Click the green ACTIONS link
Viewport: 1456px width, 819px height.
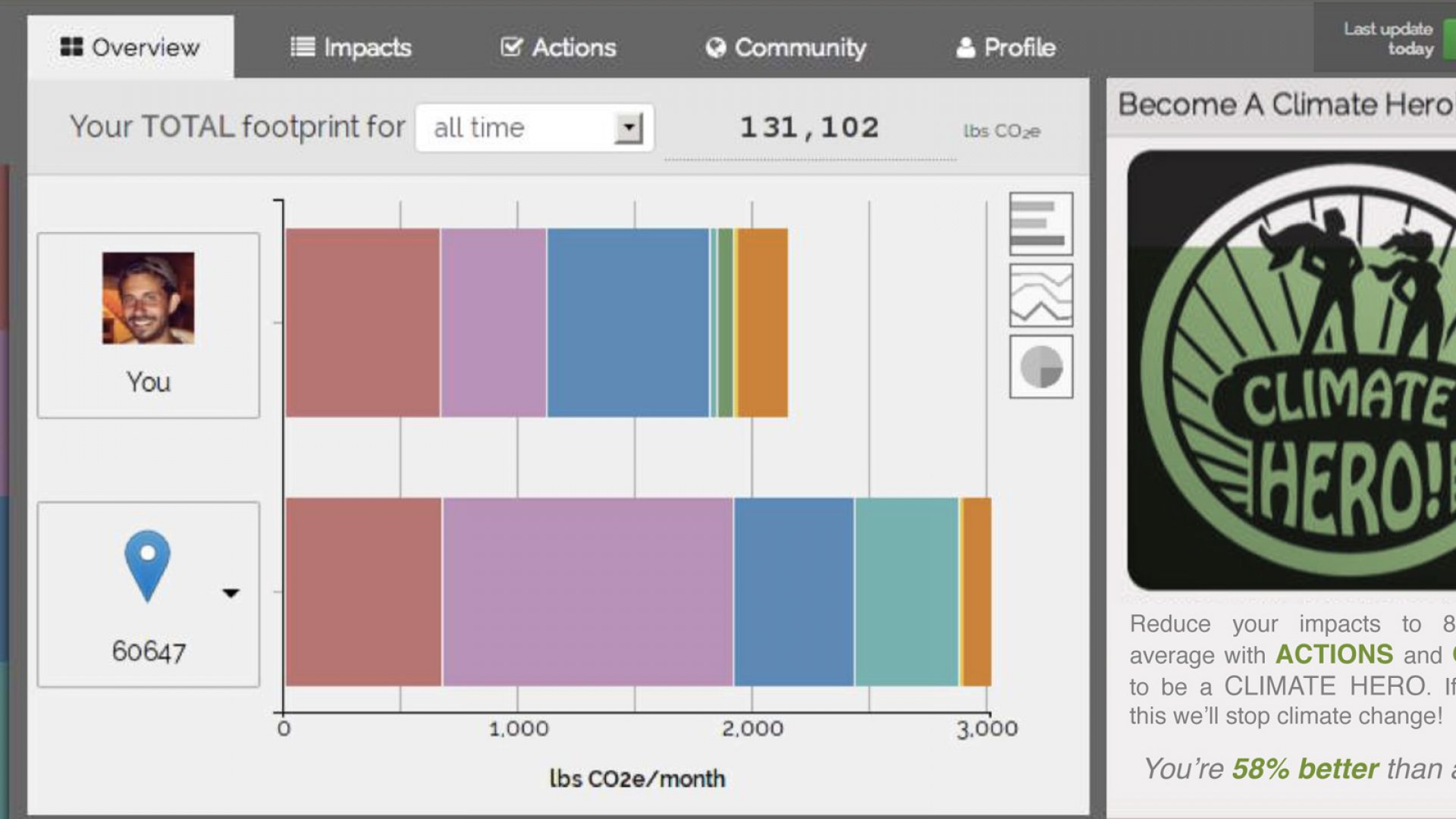click(x=1334, y=654)
